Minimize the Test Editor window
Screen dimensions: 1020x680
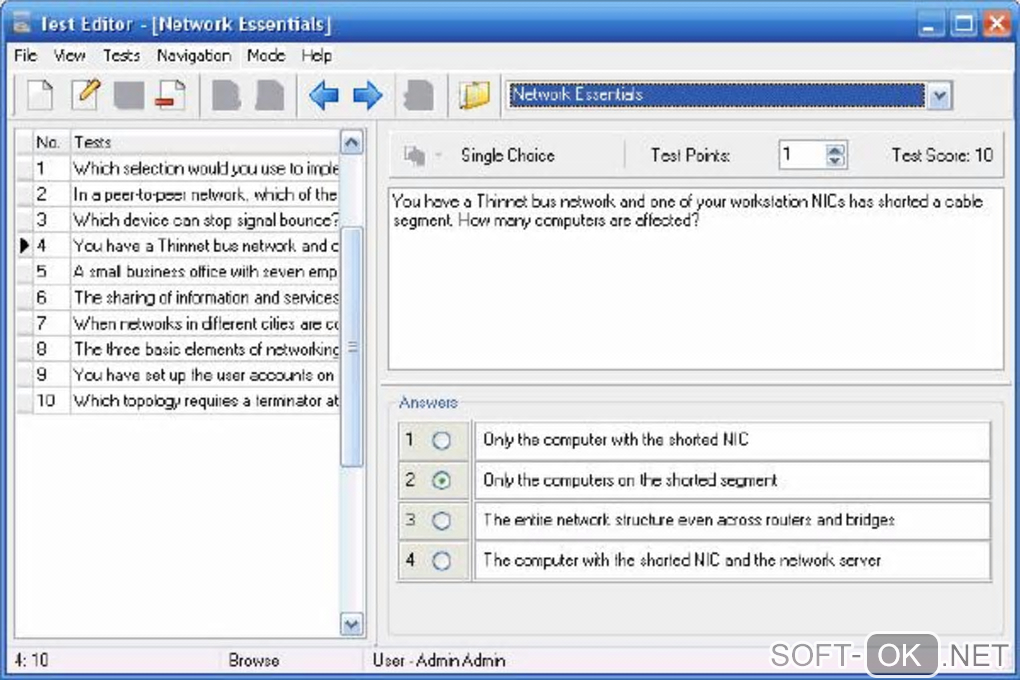(x=929, y=25)
